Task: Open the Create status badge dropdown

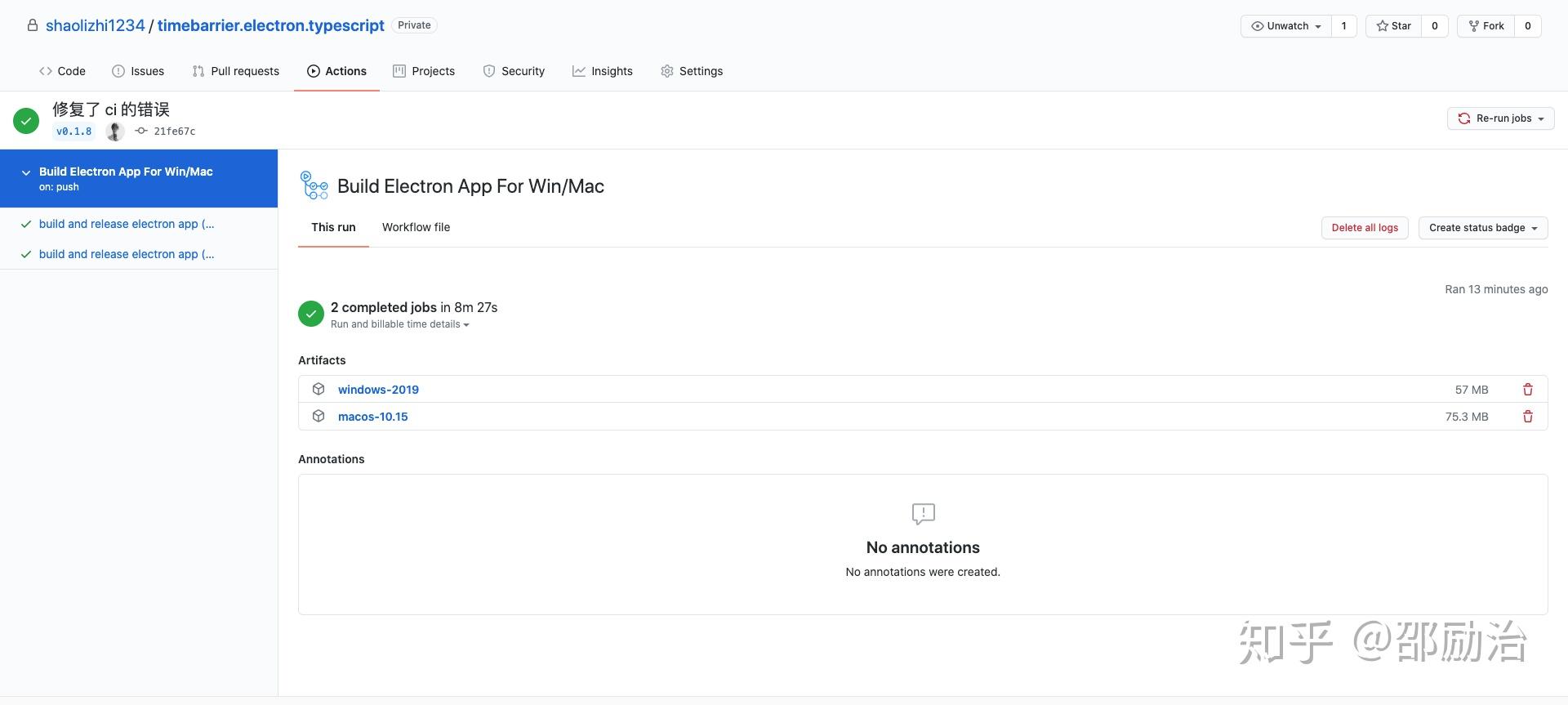Action: [1483, 228]
